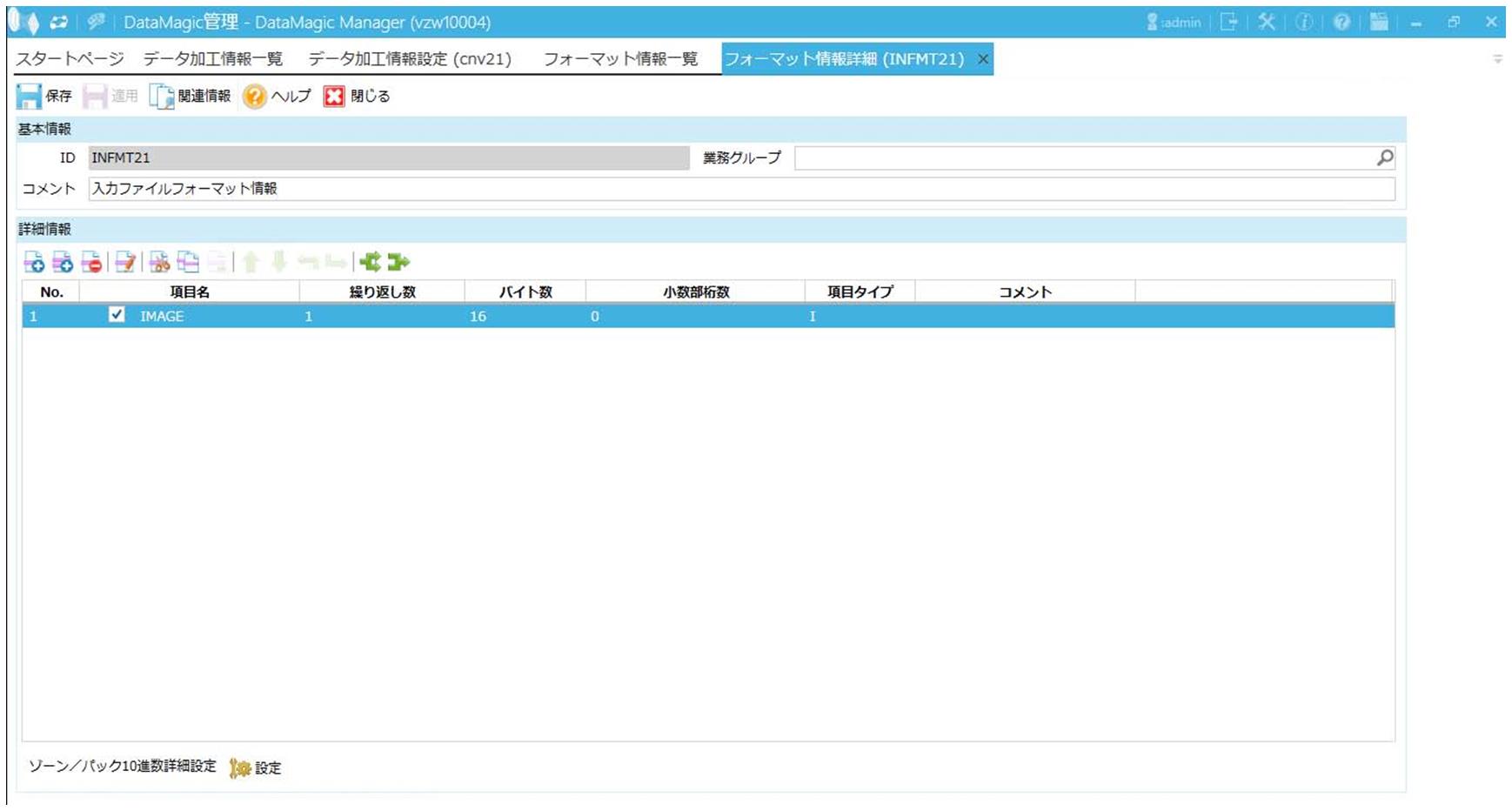Click the edit row pencil icon
The height and width of the screenshot is (811, 1512).
click(x=125, y=262)
